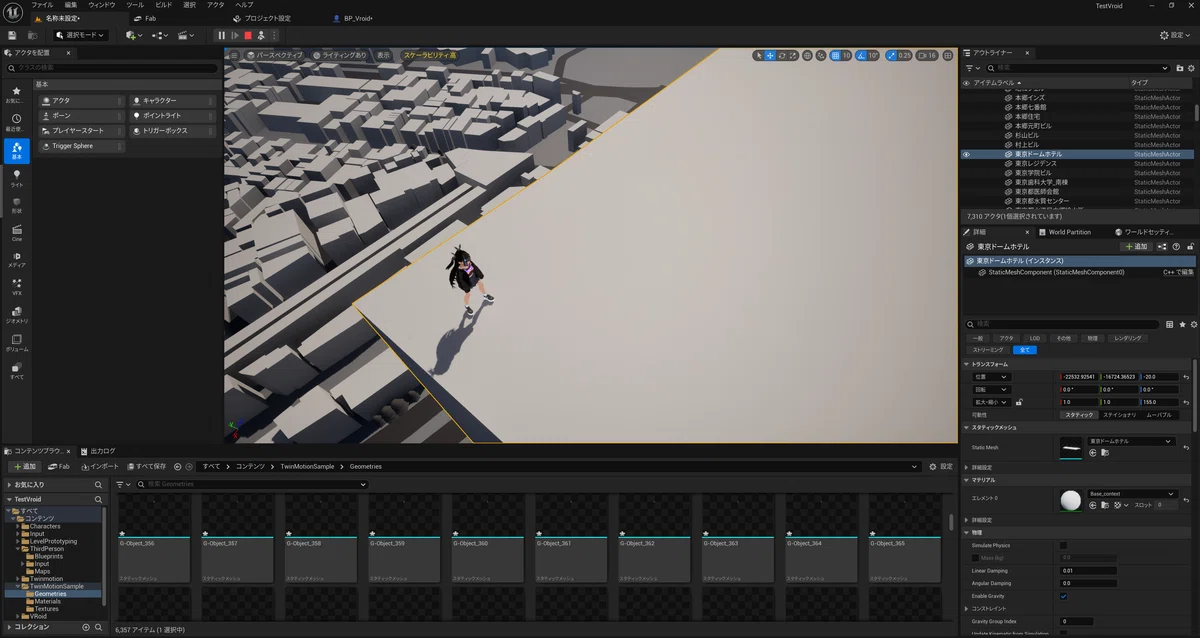
Task: Pause the play-in-editor simulation
Action: point(221,35)
